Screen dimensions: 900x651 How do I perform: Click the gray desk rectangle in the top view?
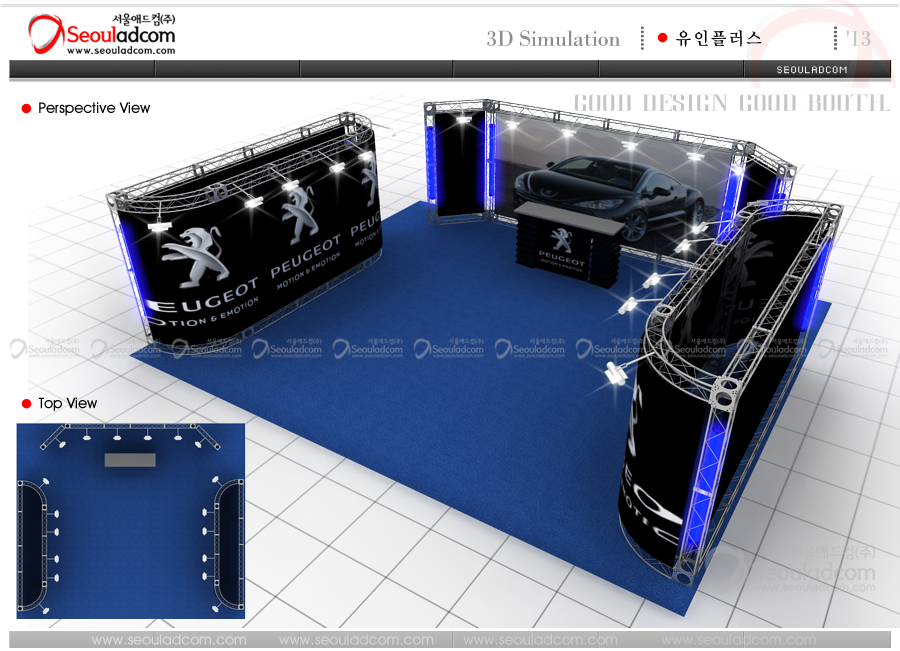click(130, 459)
